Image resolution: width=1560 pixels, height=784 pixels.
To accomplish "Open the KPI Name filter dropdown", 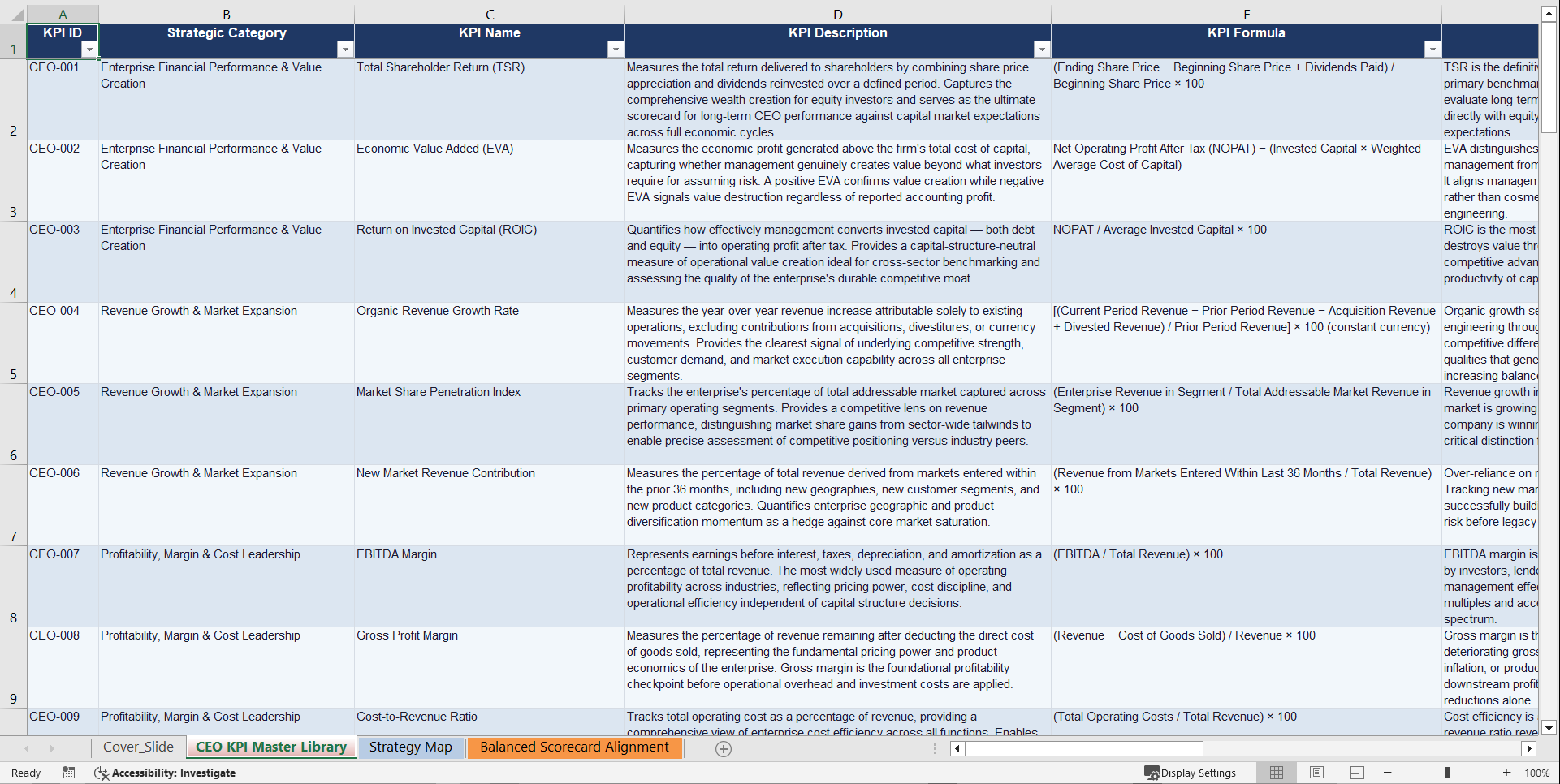I will coord(616,50).
